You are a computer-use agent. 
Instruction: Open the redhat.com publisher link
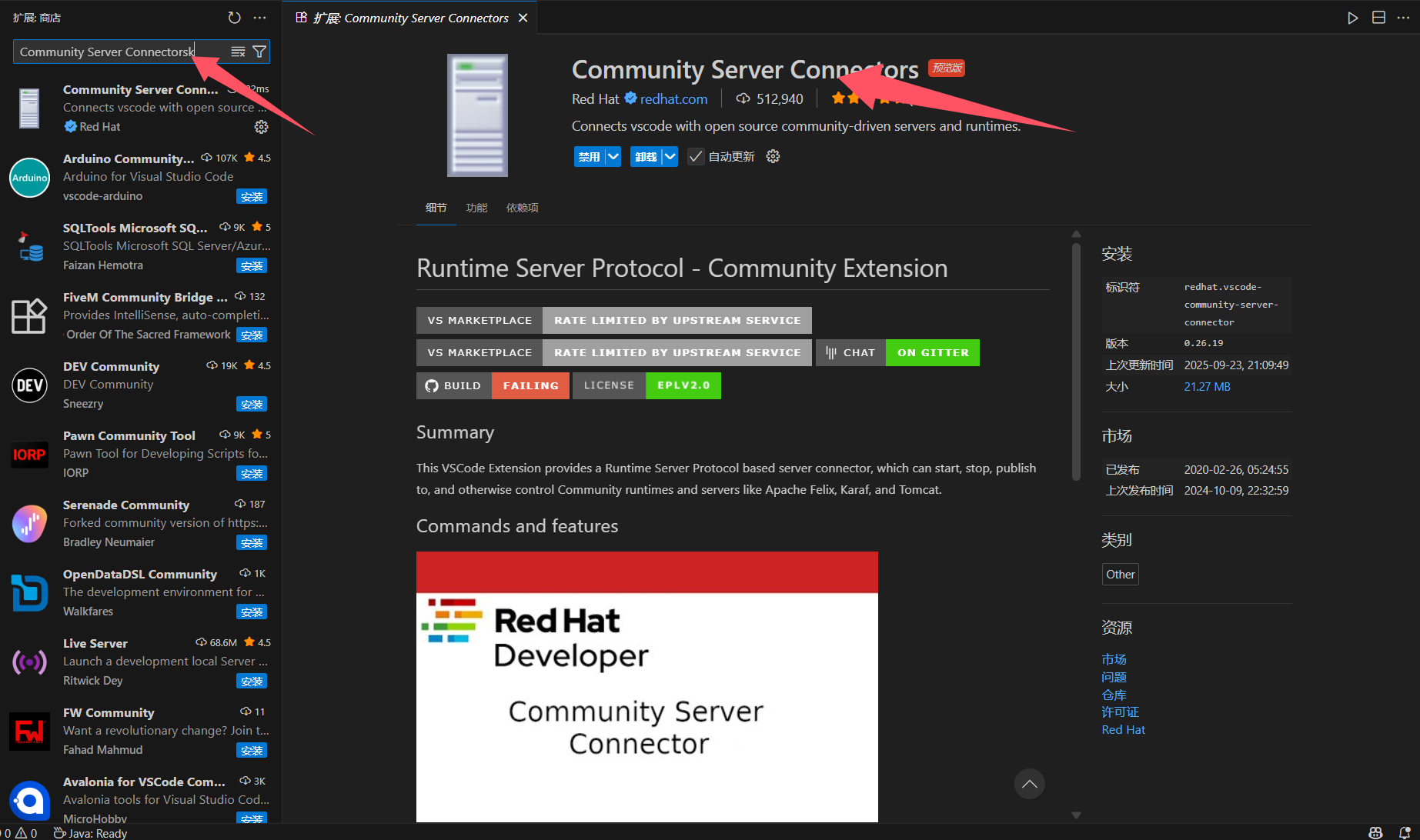(x=673, y=98)
